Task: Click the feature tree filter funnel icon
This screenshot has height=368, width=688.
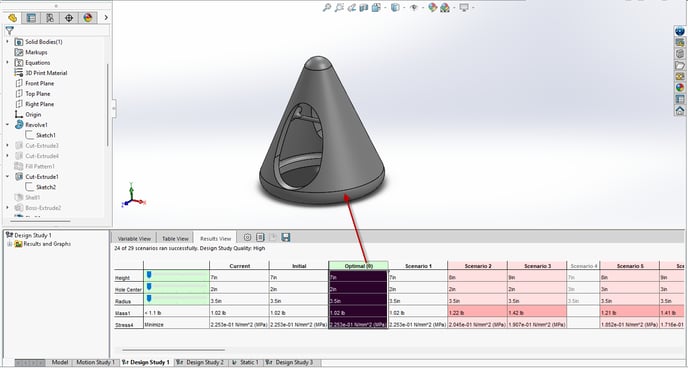Action: [9, 30]
